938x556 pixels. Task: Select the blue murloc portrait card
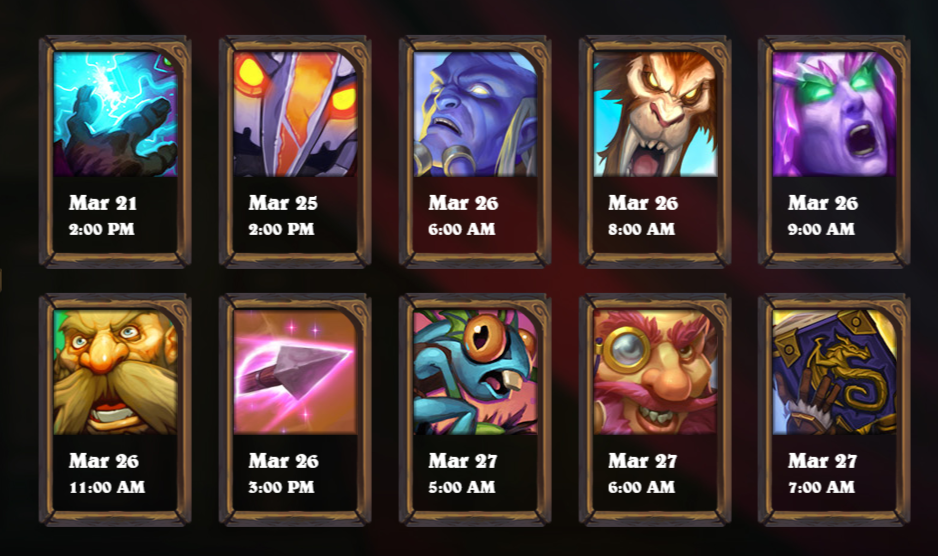tap(475, 372)
